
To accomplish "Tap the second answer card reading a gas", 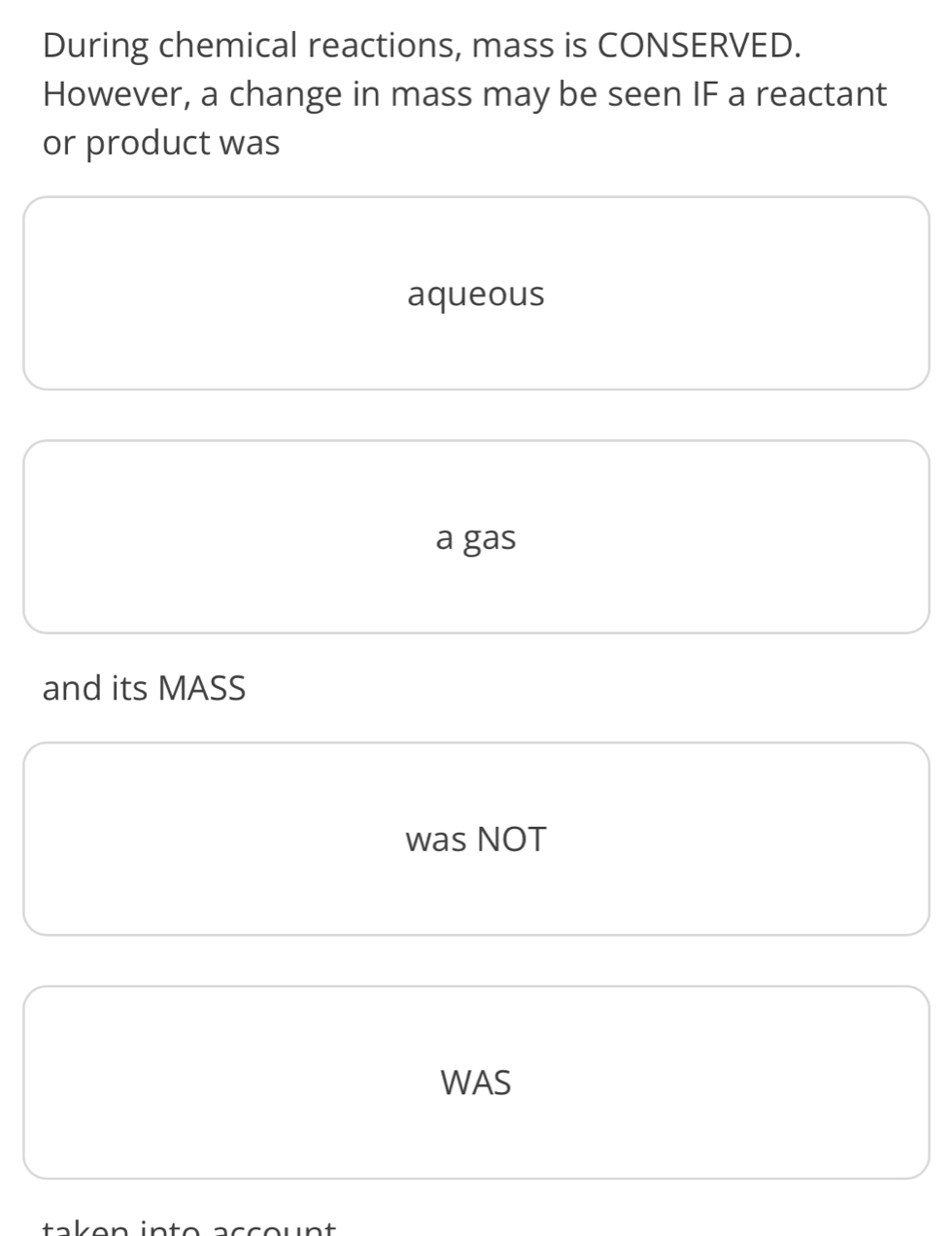I will pyautogui.click(x=475, y=535).
